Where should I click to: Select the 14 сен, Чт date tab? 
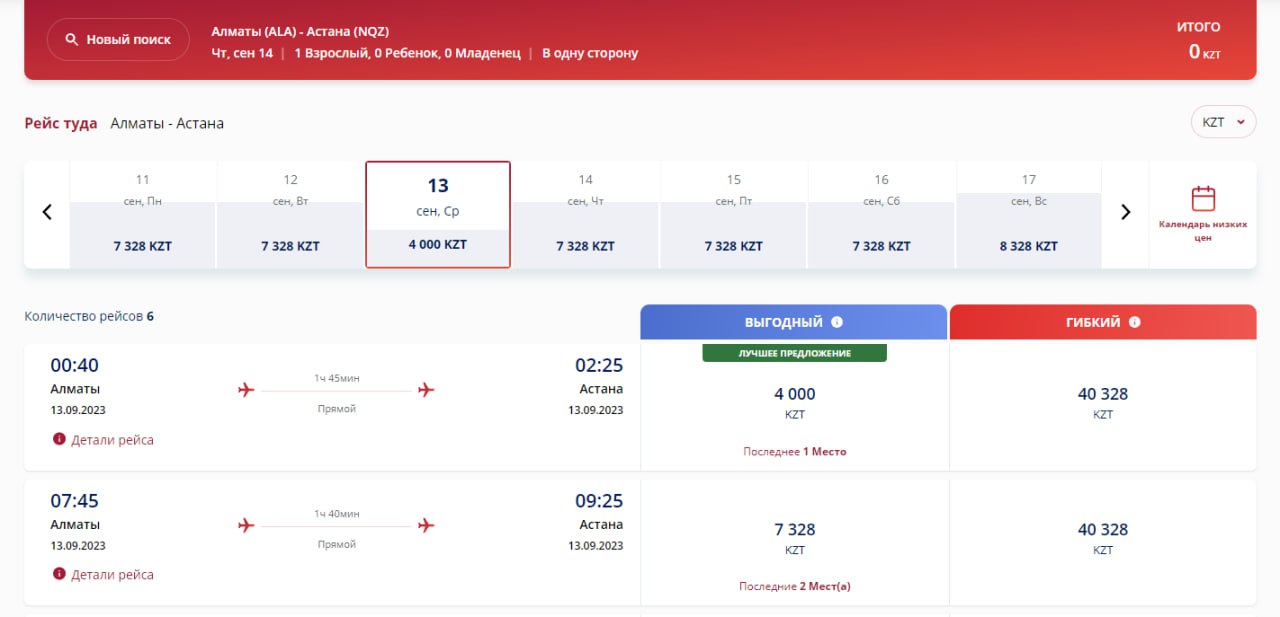tap(585, 214)
